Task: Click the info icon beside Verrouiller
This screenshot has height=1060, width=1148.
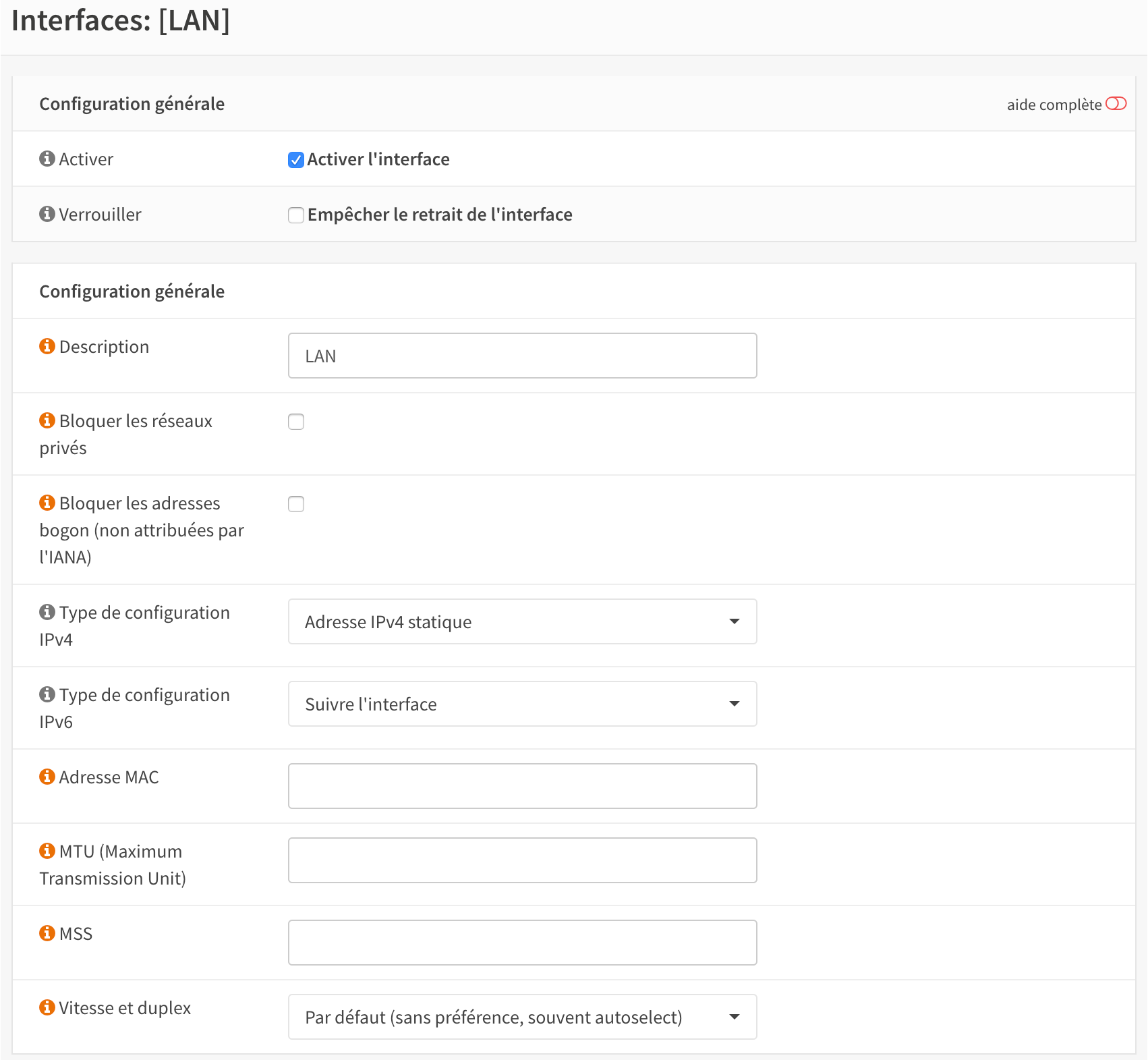Action: (47, 214)
